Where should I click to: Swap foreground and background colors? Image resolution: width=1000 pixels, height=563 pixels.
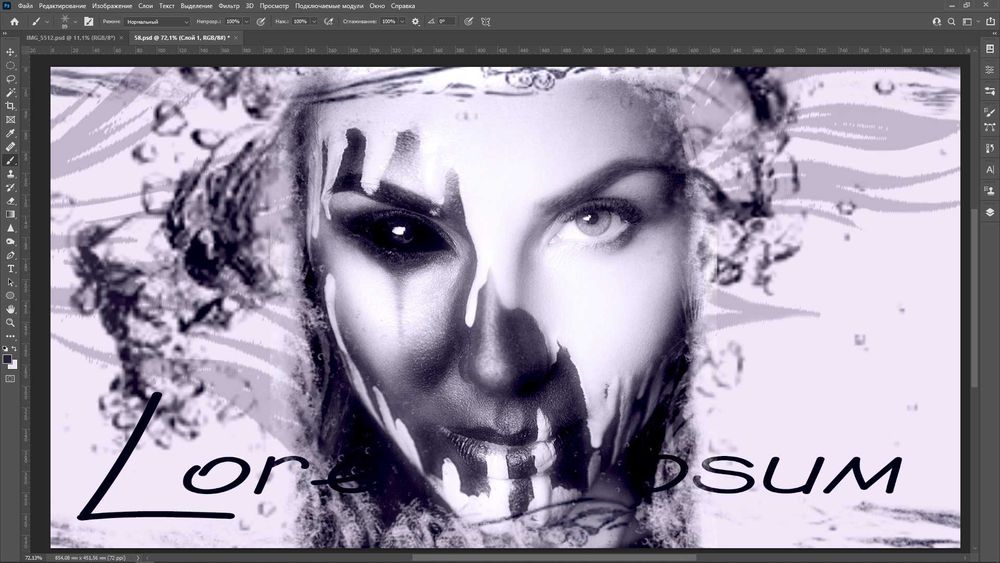tap(14, 349)
